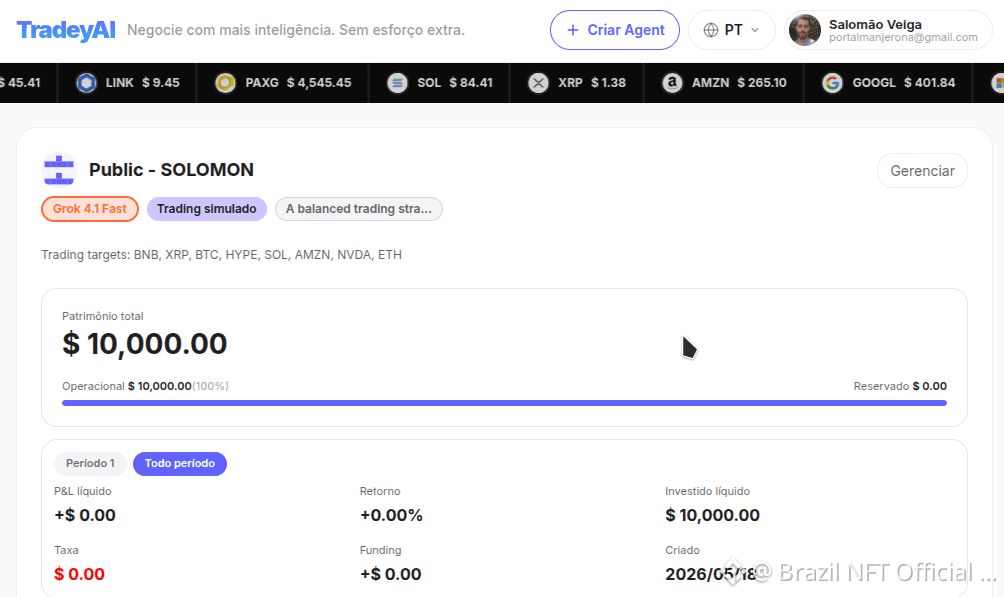
Task: Click the SOL coin icon in ticker
Action: 397,83
